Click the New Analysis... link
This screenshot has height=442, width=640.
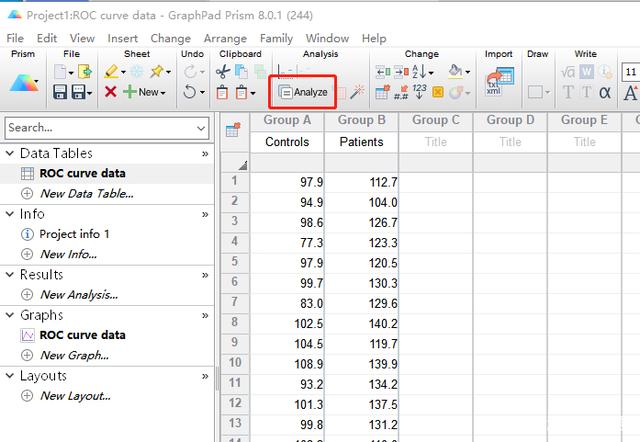(x=79, y=295)
